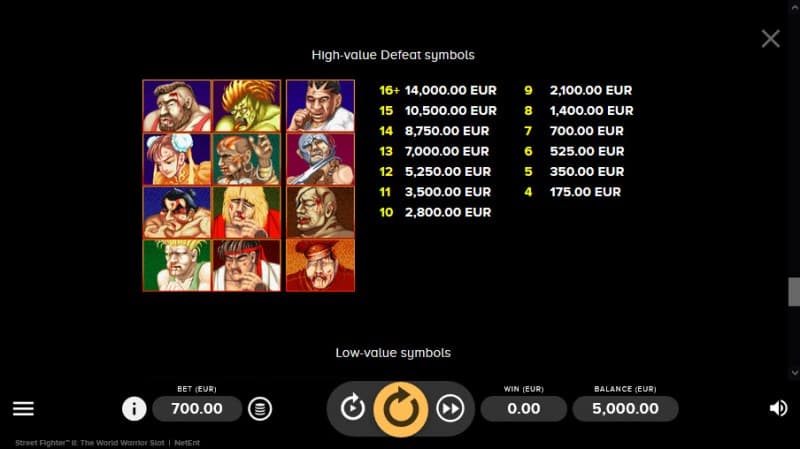
Task: Select the green Blanka defeat portrait
Action: pyautogui.click(x=246, y=106)
